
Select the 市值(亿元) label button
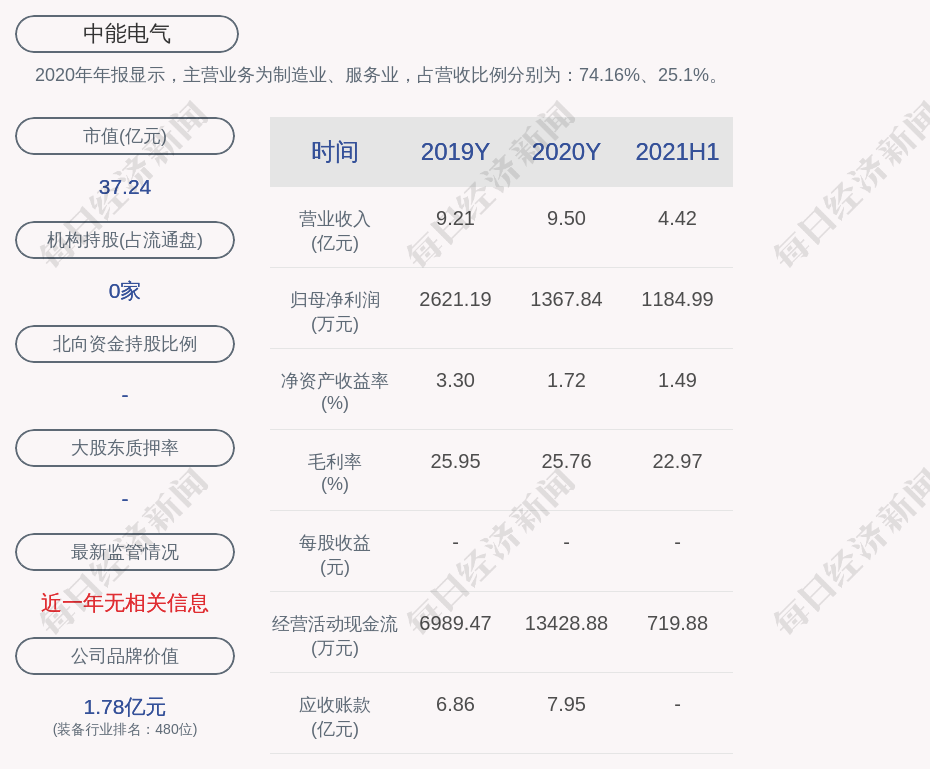125,136
